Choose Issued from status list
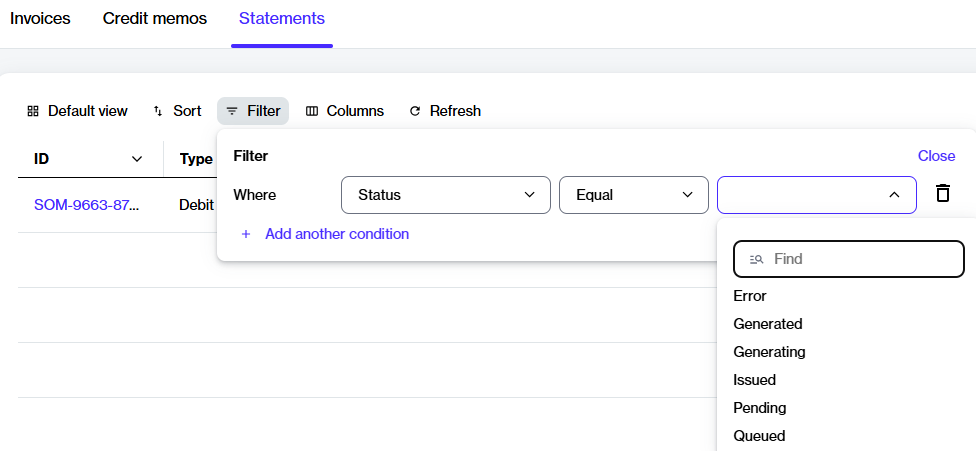 (x=755, y=380)
